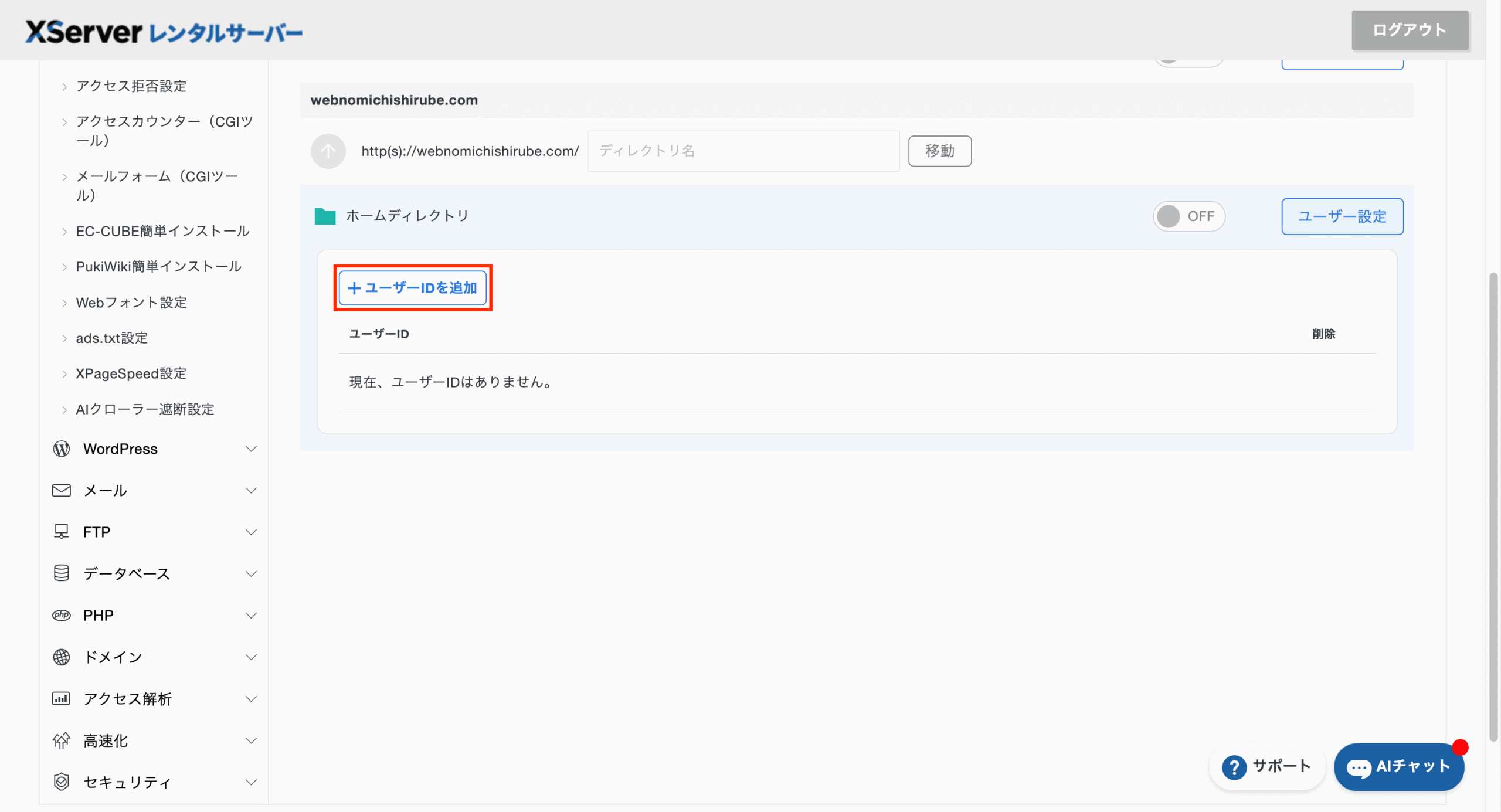Click the speed-up rocket icon
Image resolution: width=1501 pixels, height=812 pixels.
(62, 740)
